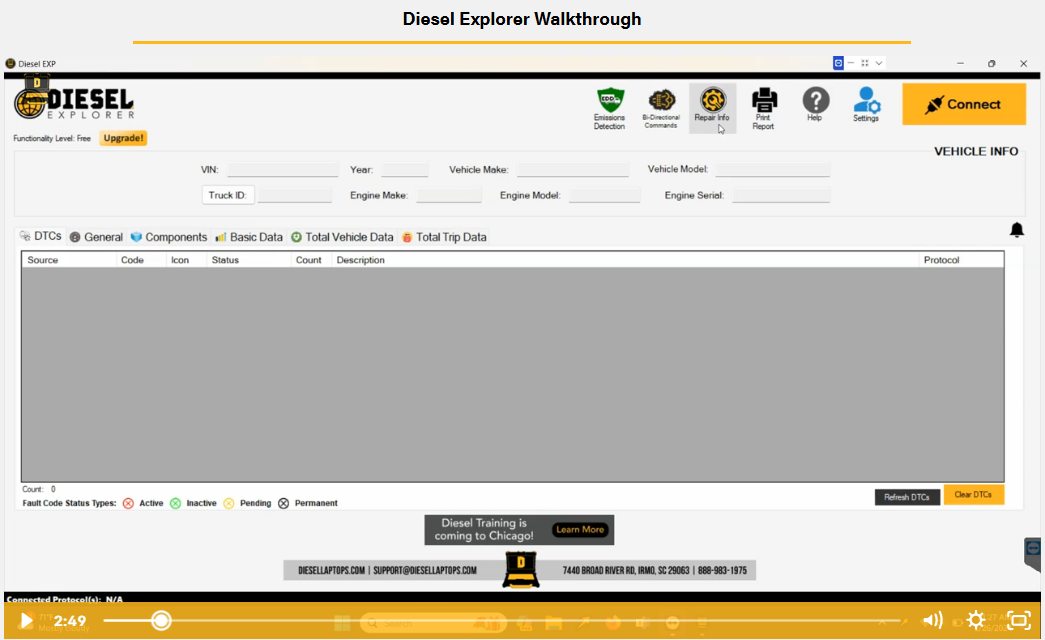This screenshot has width=1045, height=640.
Task: Open the Emissions Detection tool
Action: [609, 108]
